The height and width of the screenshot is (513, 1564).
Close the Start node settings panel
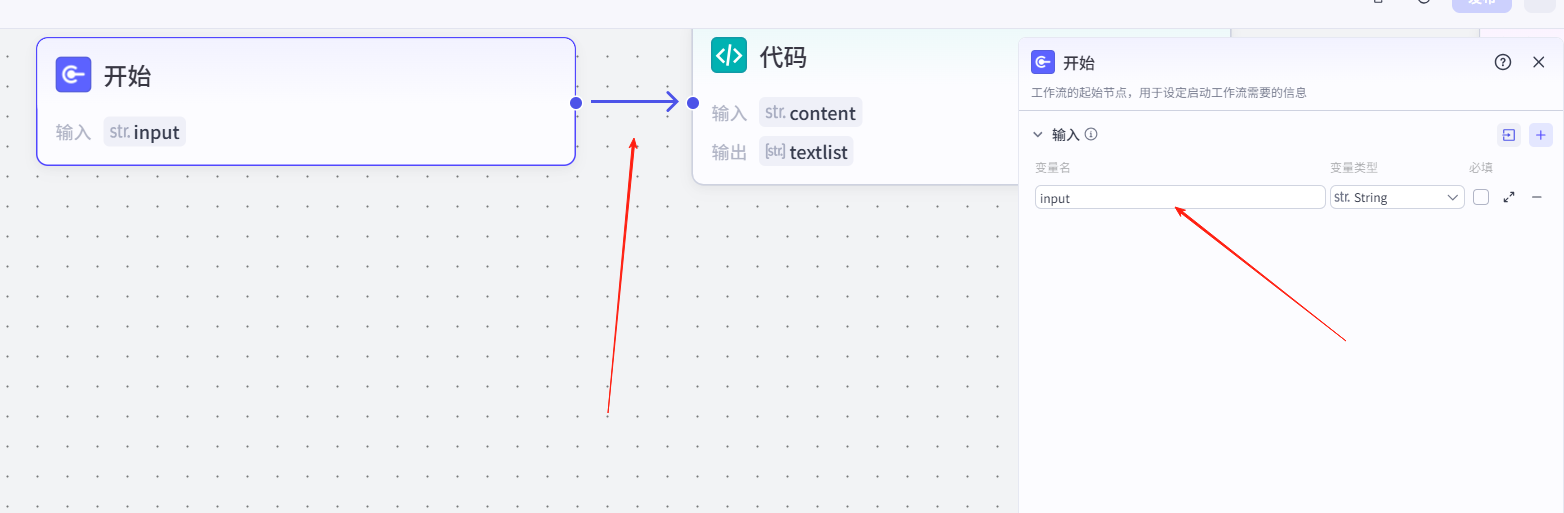click(x=1539, y=62)
